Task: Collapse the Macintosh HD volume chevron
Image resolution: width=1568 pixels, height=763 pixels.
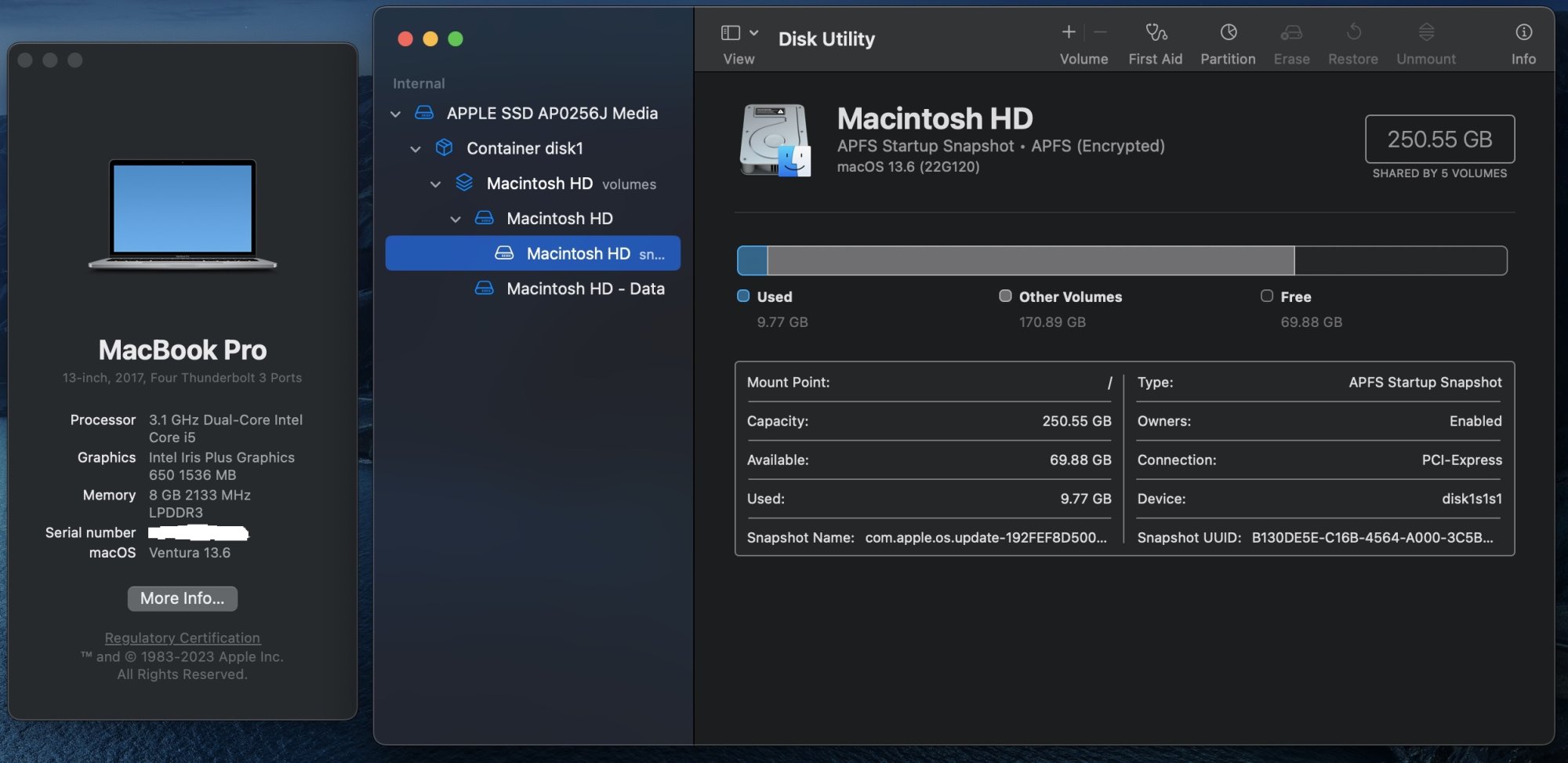Action: (x=456, y=220)
